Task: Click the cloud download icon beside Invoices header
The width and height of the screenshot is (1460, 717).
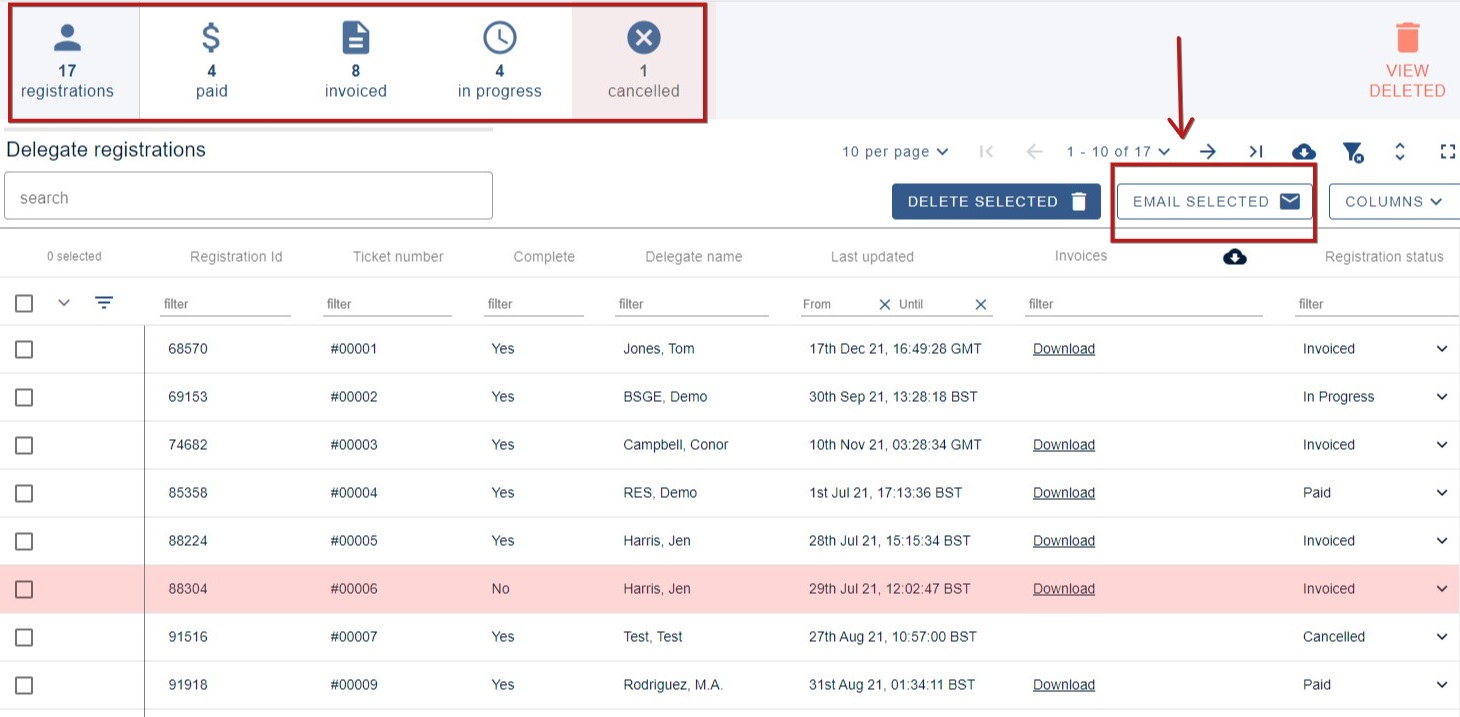Action: click(x=1235, y=257)
